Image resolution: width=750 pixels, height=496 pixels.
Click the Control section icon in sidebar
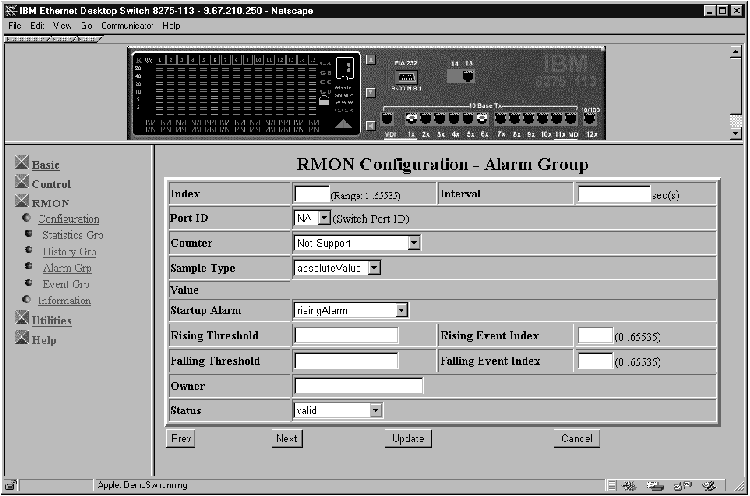pyautogui.click(x=23, y=184)
